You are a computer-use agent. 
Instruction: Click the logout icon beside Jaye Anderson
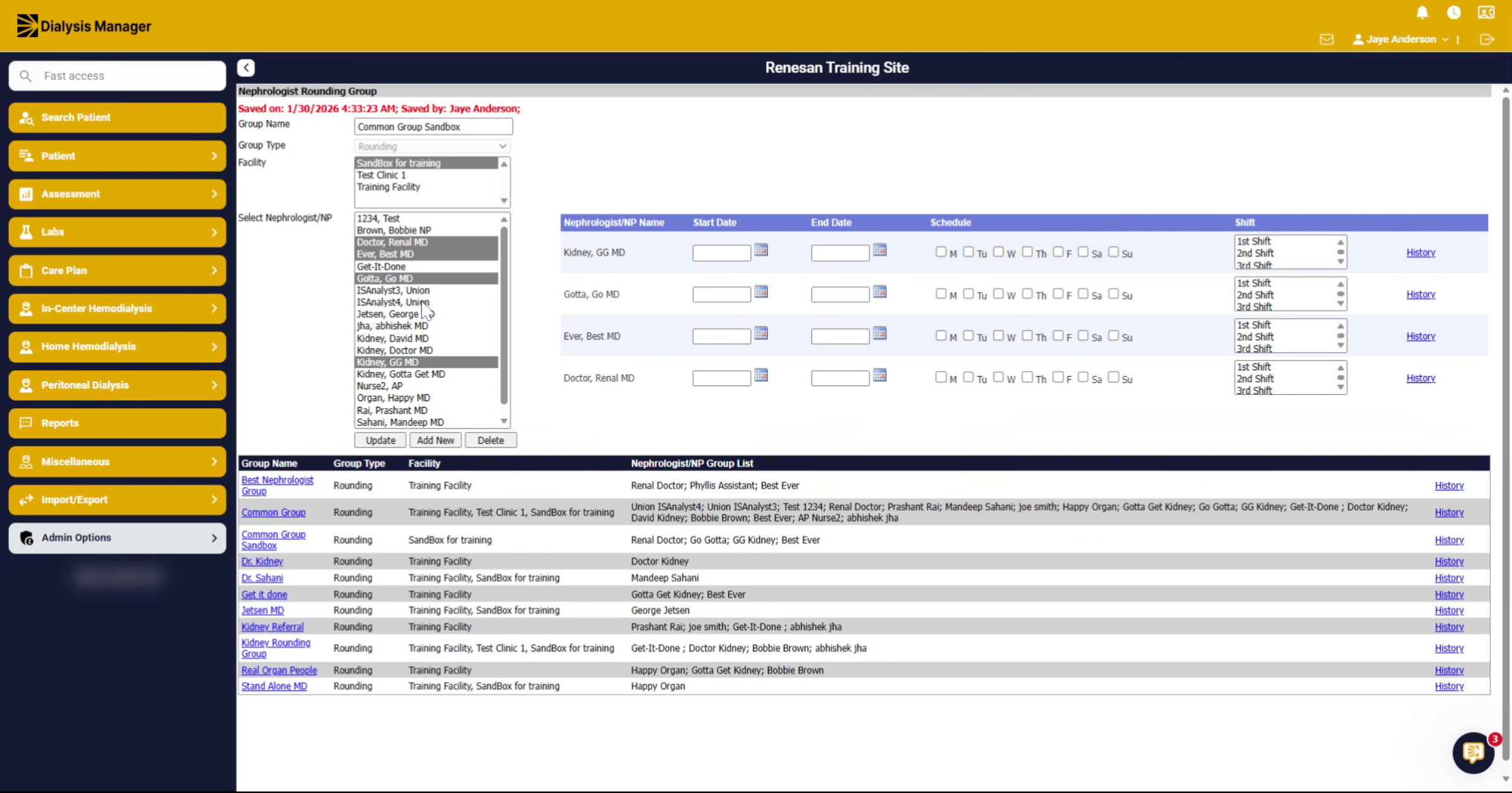tap(1487, 39)
